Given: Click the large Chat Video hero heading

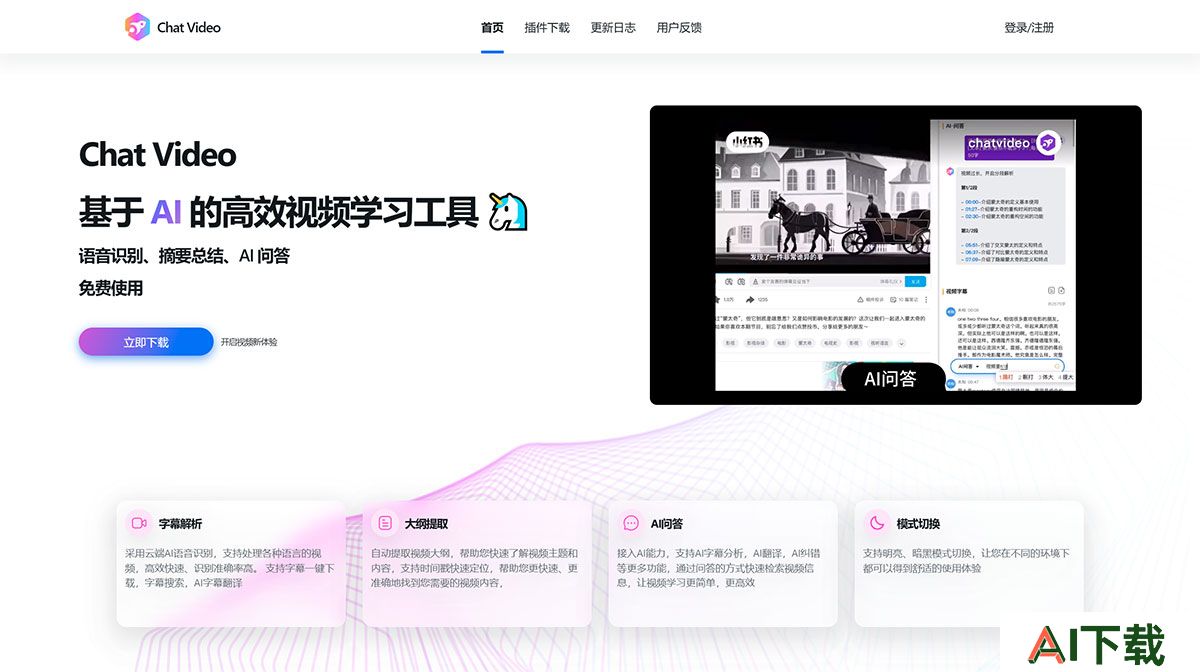Looking at the screenshot, I should point(158,155).
